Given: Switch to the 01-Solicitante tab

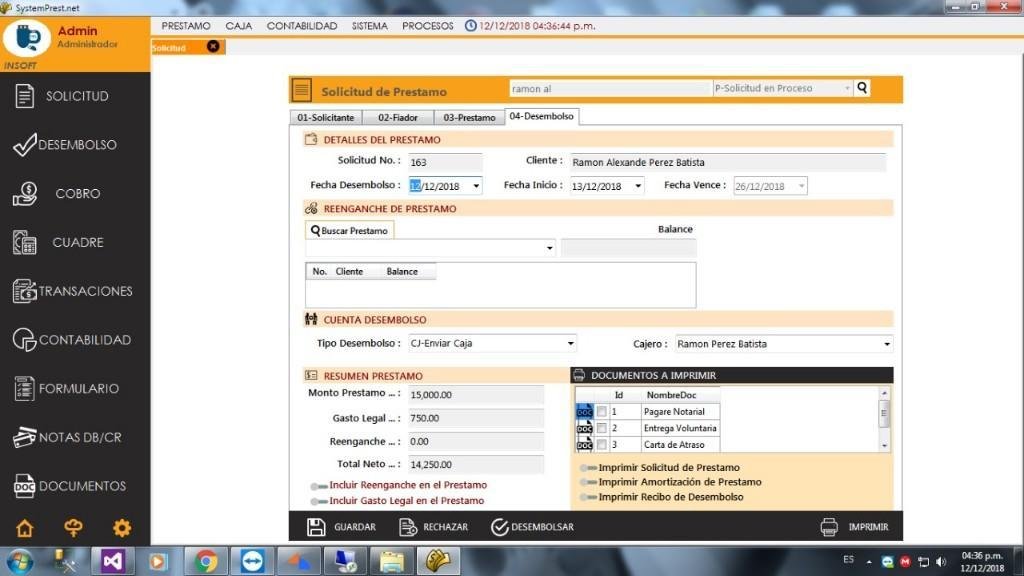Looking at the screenshot, I should [x=325, y=118].
